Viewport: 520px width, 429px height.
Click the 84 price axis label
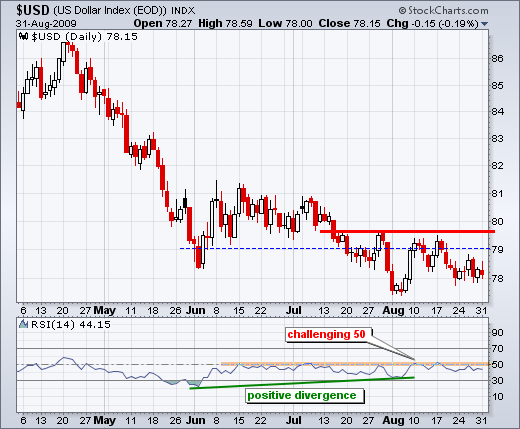[498, 111]
